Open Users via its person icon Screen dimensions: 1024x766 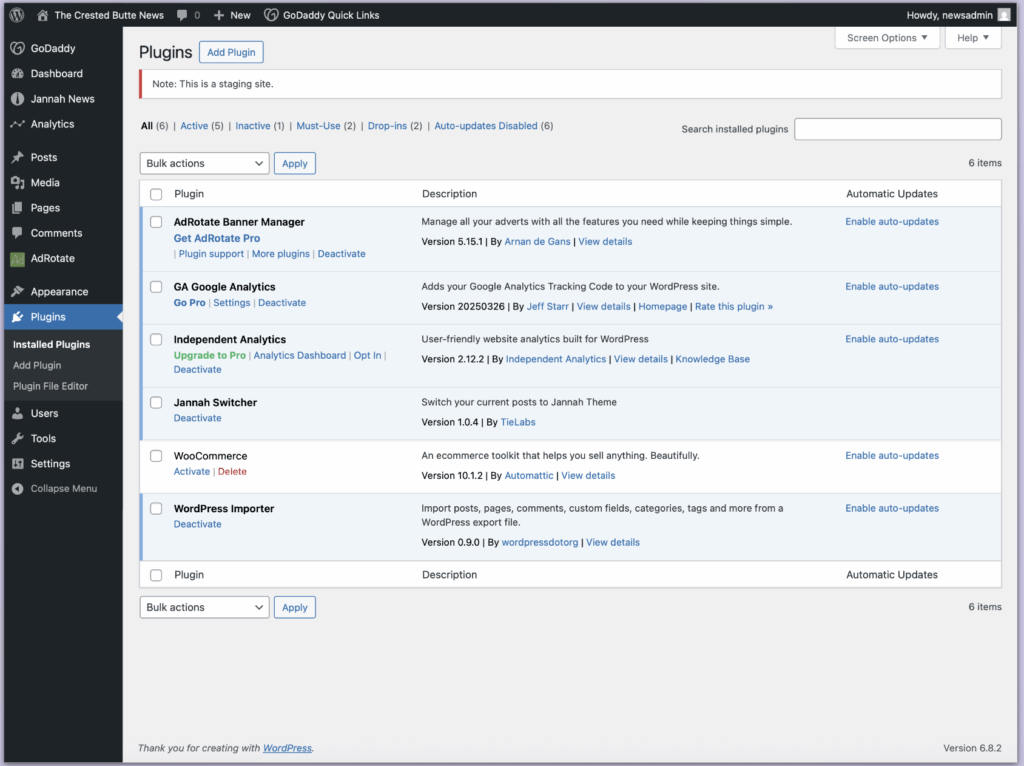(x=17, y=414)
